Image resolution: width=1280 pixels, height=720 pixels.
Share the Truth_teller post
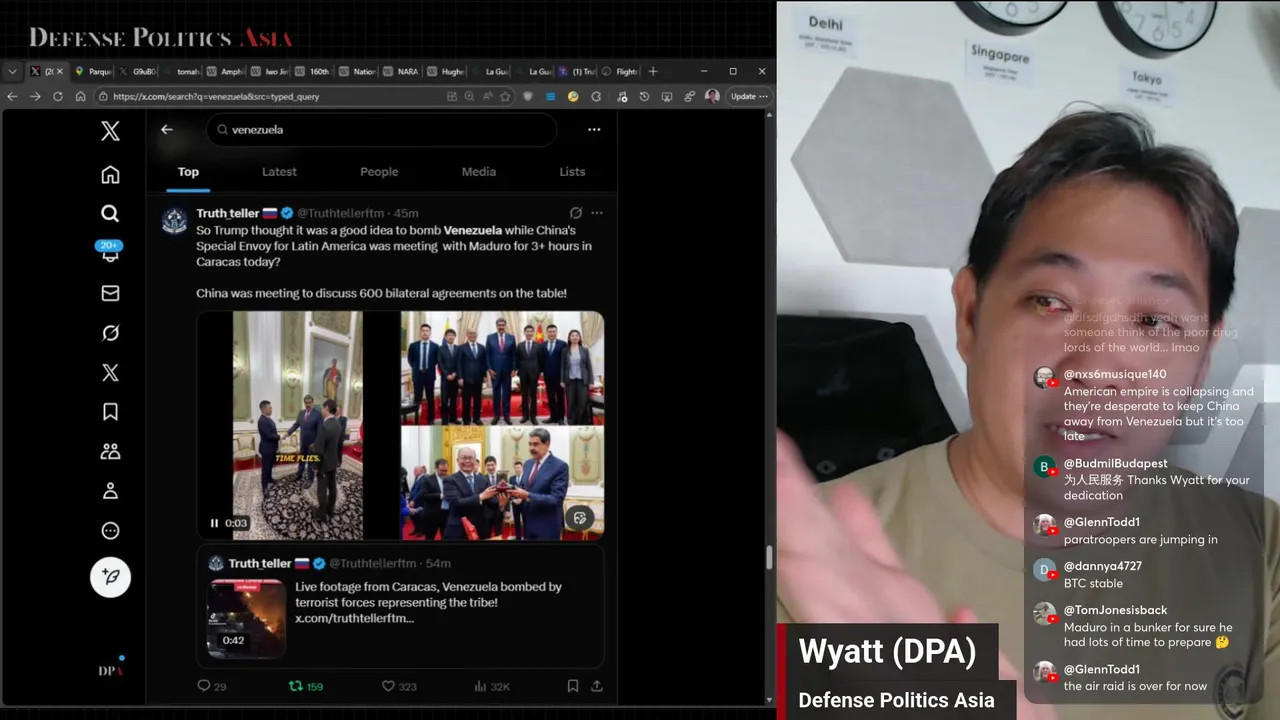pyautogui.click(x=597, y=686)
